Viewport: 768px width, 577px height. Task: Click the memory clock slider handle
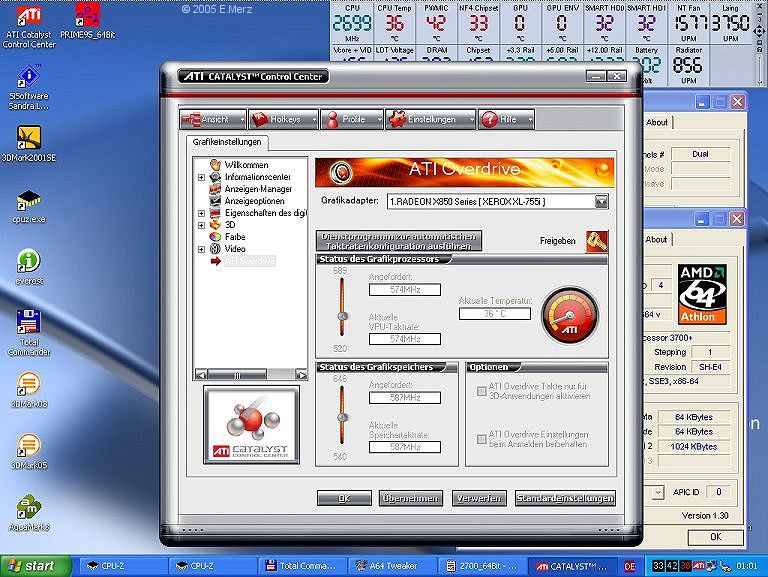click(342, 417)
